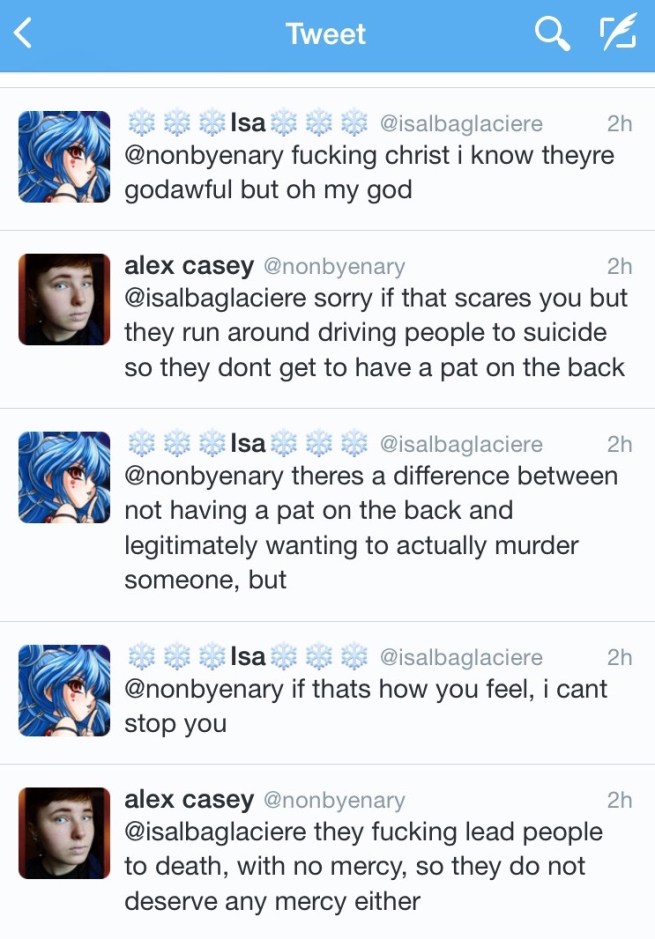Compose a new tweet with quill icon
655x939 pixels.
point(618,33)
